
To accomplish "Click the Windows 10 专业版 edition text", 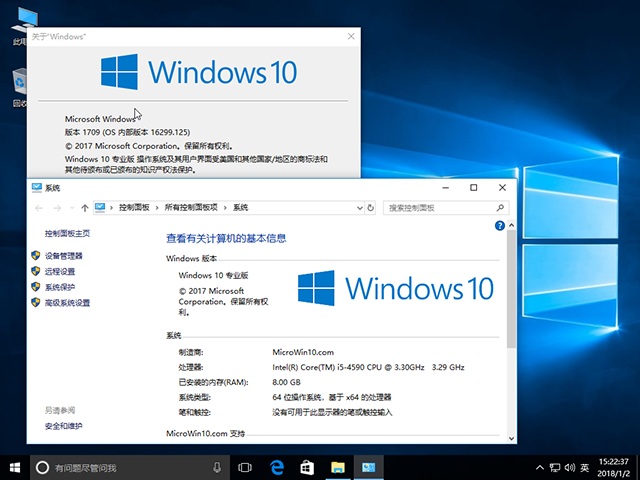I will (x=213, y=276).
